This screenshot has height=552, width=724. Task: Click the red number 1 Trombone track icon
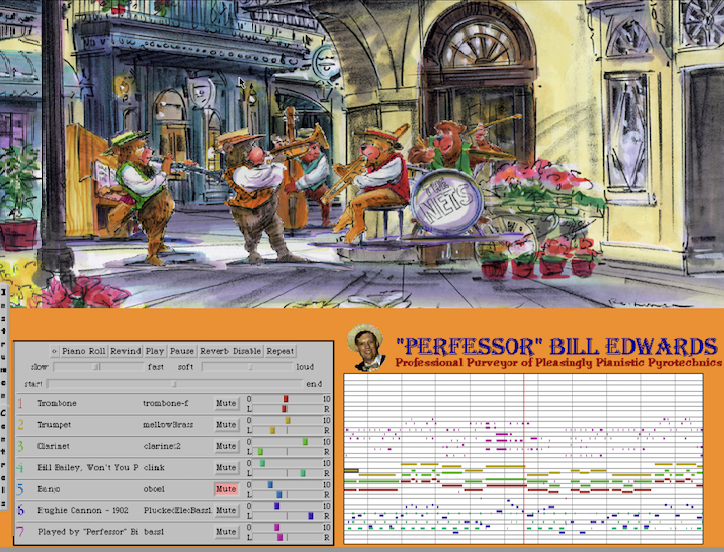19,404
